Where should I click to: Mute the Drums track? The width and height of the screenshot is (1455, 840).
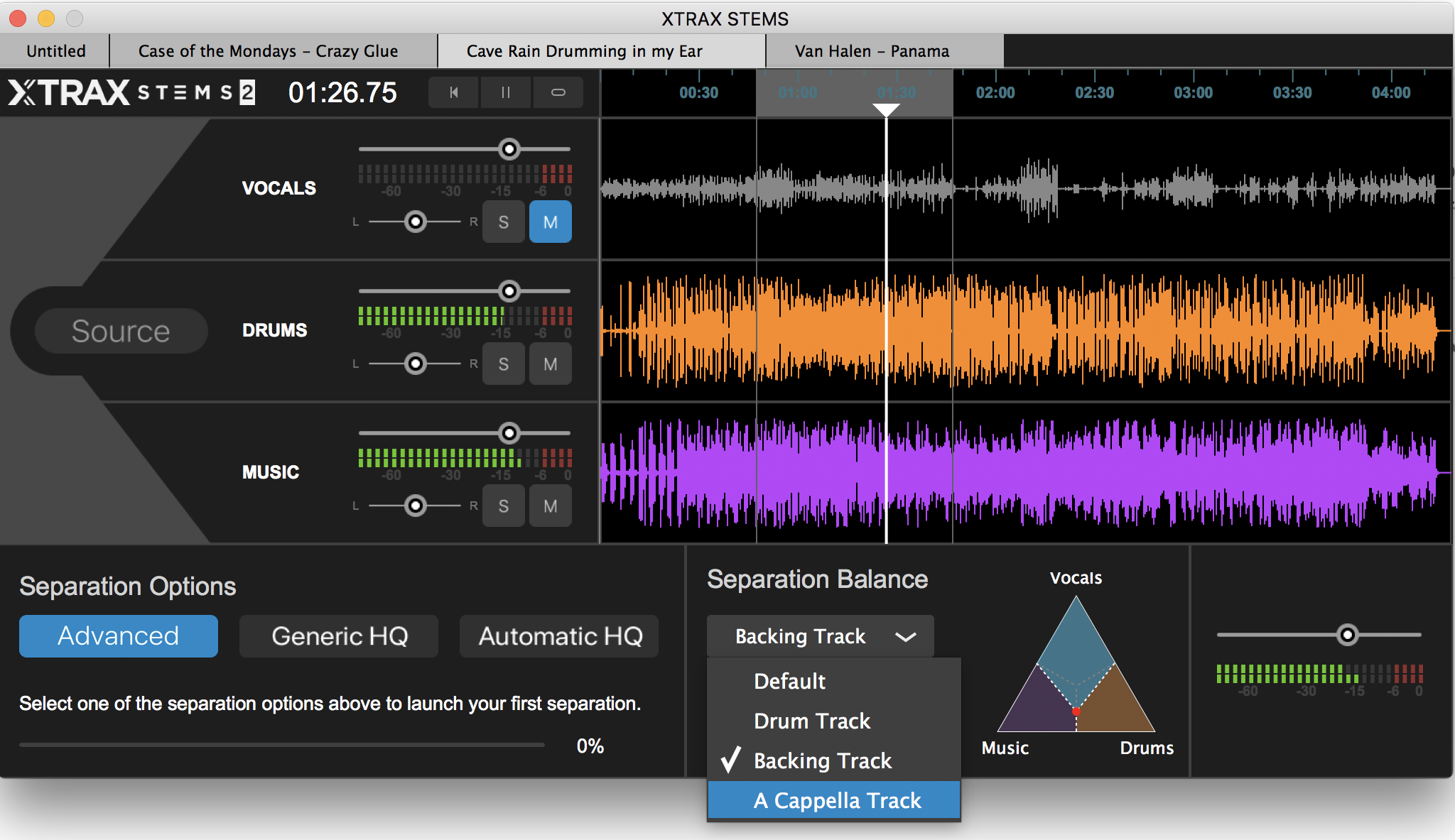[x=550, y=364]
